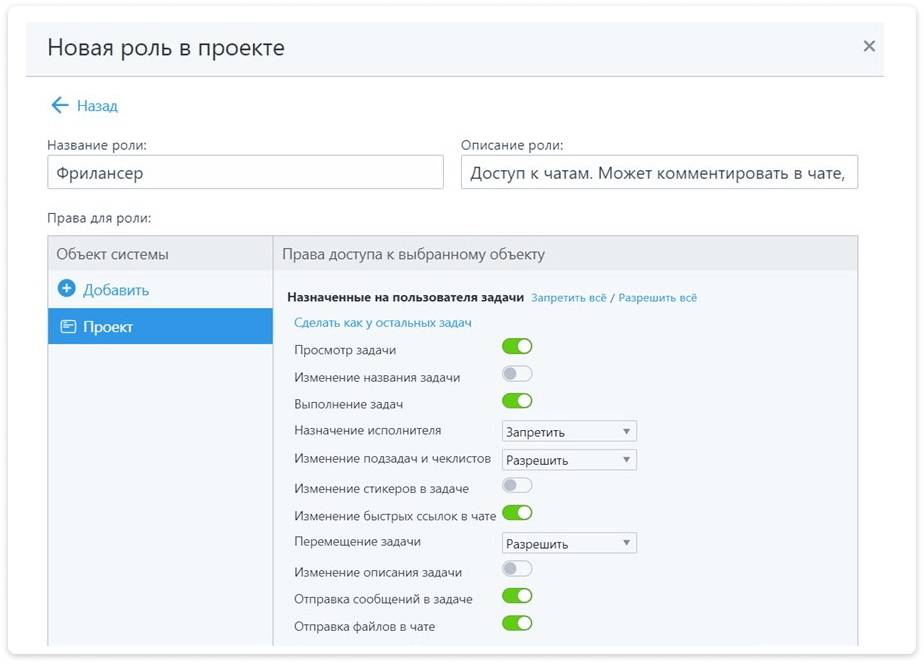The height and width of the screenshot is (664, 924).
Task: Click the back arrow icon
Action: (59, 105)
